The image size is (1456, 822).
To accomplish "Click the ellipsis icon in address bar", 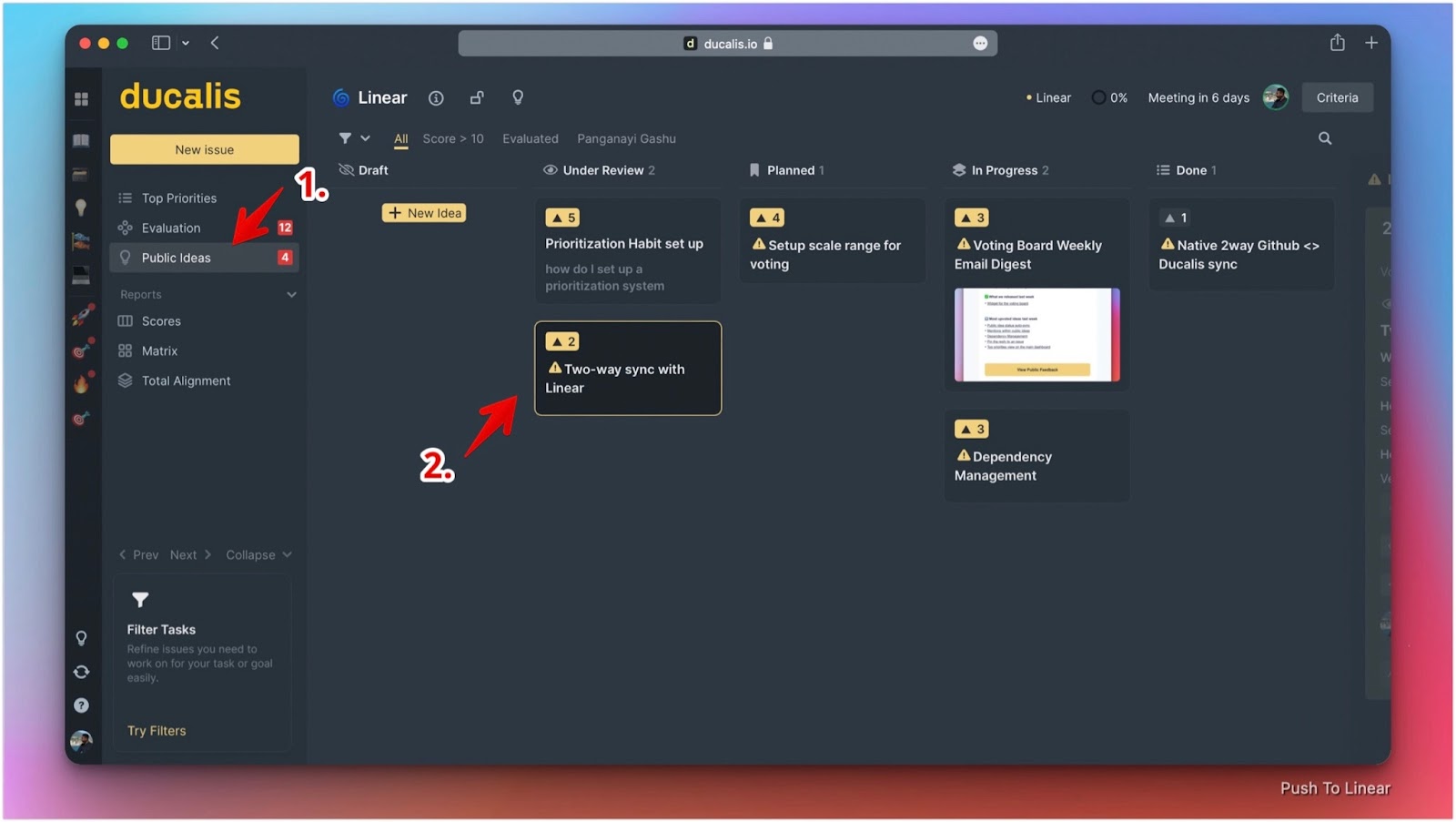I will [x=980, y=43].
